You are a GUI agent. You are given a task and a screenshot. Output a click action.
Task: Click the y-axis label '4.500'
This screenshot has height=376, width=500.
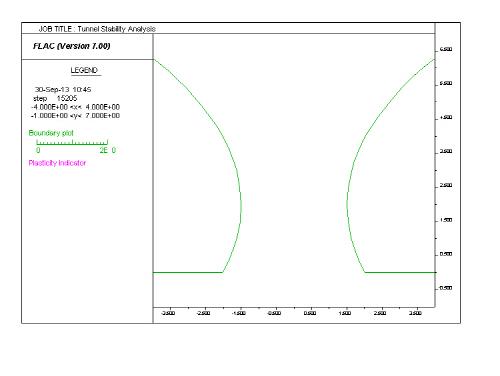click(446, 117)
